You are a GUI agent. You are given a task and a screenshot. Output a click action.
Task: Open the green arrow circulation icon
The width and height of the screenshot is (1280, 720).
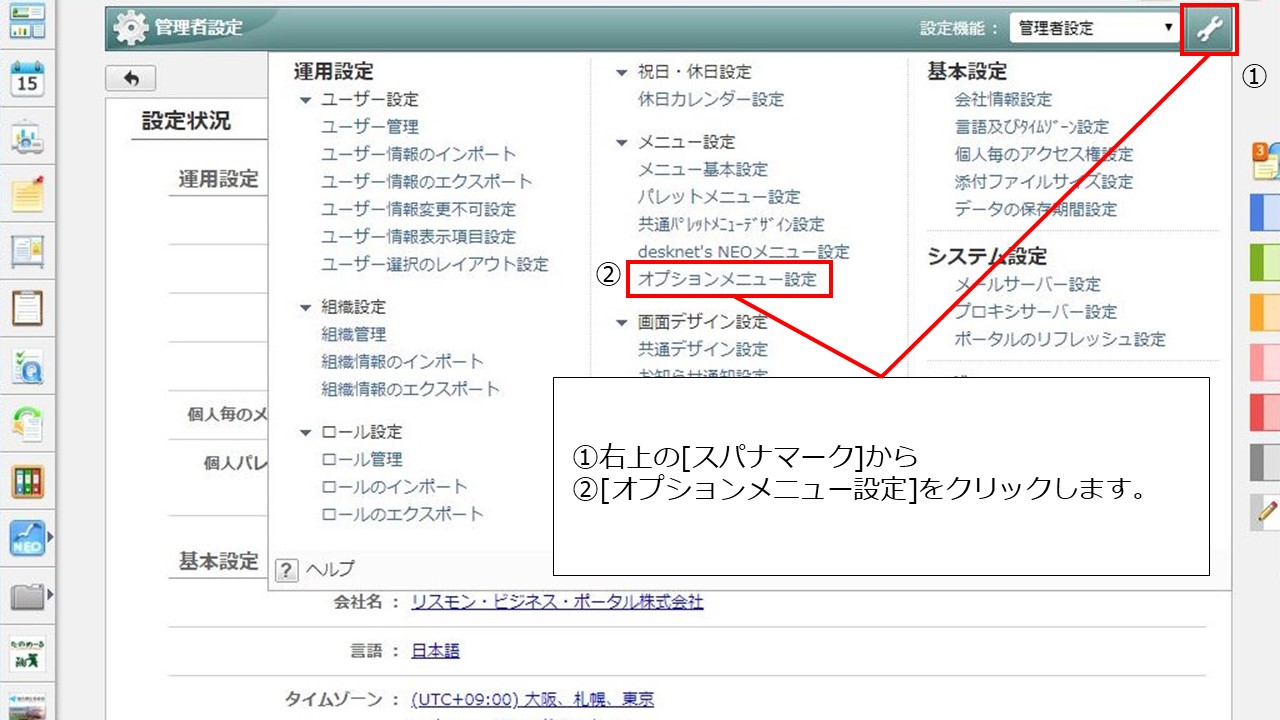[x=27, y=423]
